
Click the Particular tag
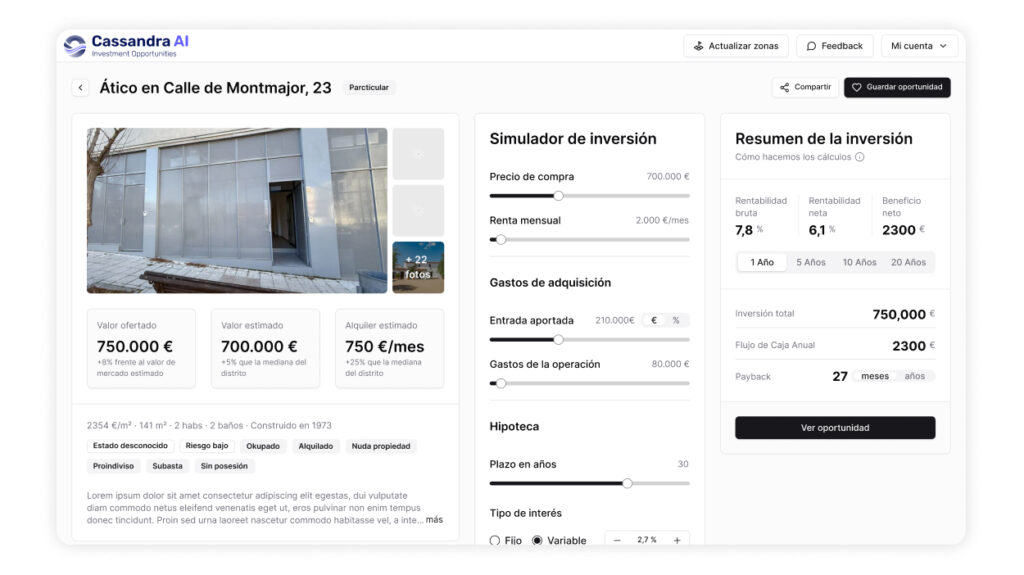click(x=369, y=88)
